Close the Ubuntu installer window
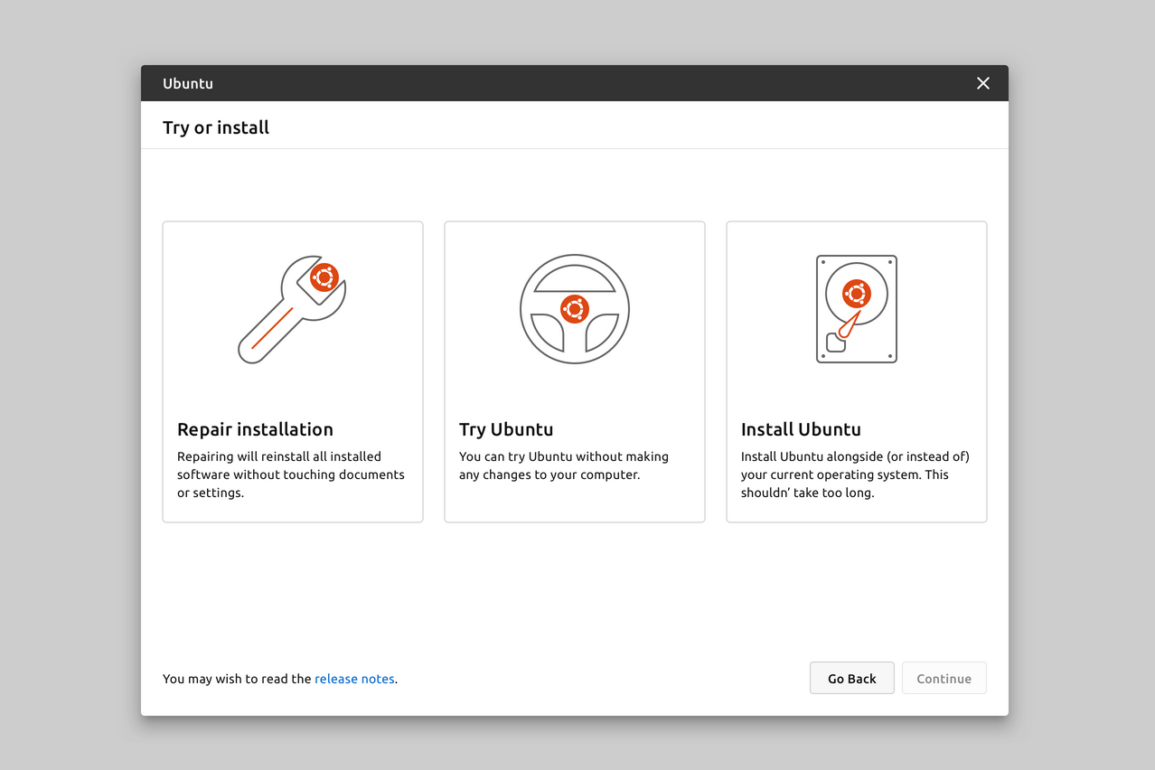The width and height of the screenshot is (1155, 770). point(982,83)
